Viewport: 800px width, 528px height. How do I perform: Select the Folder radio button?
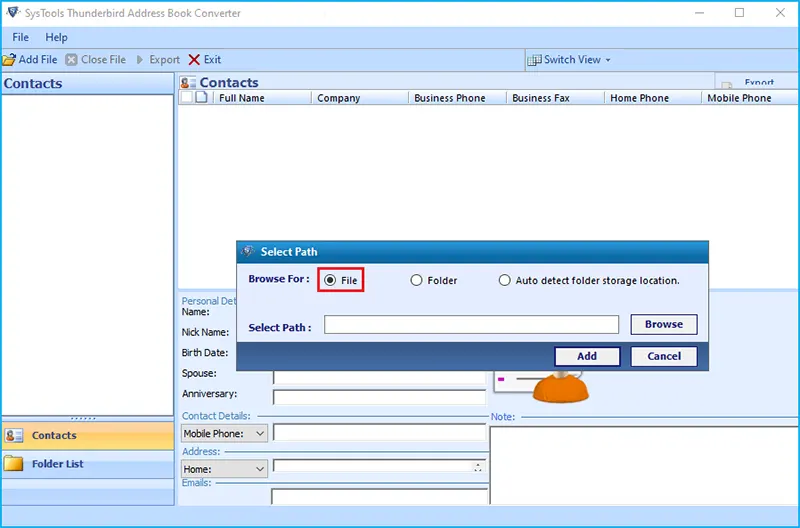[x=417, y=281]
